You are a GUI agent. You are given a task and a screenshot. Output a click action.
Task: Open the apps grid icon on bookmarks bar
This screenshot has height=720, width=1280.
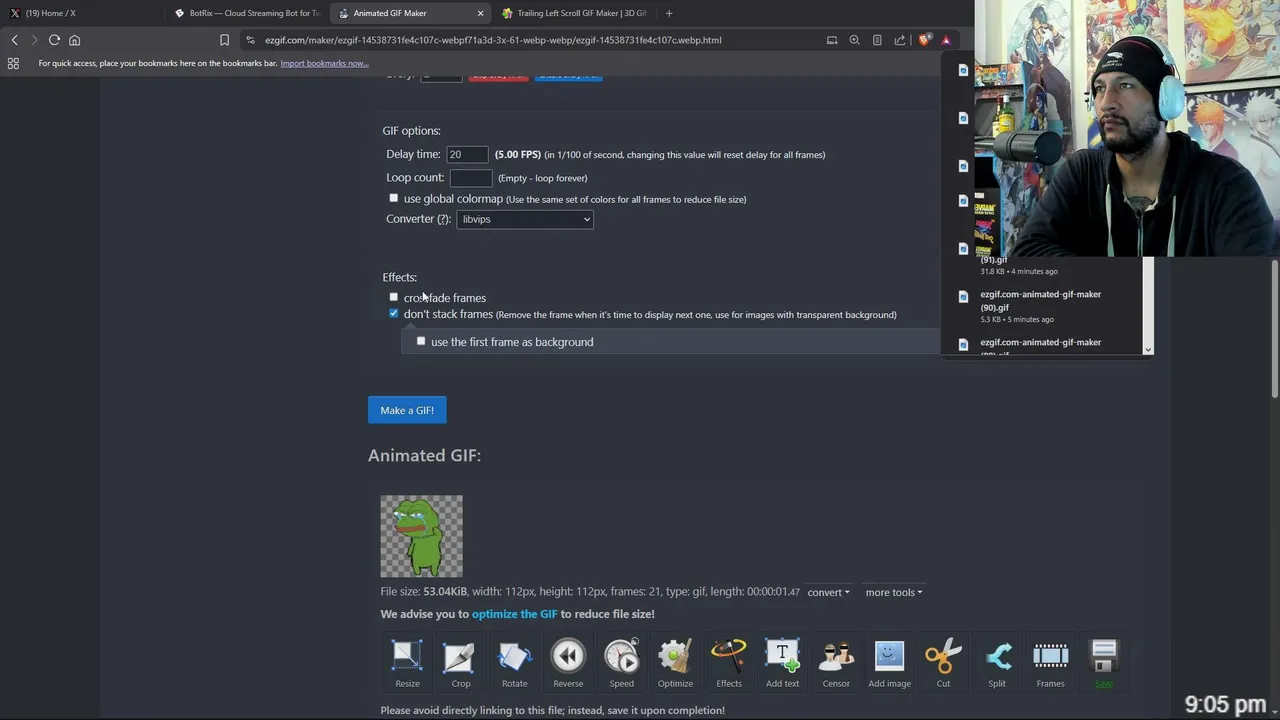(13, 63)
